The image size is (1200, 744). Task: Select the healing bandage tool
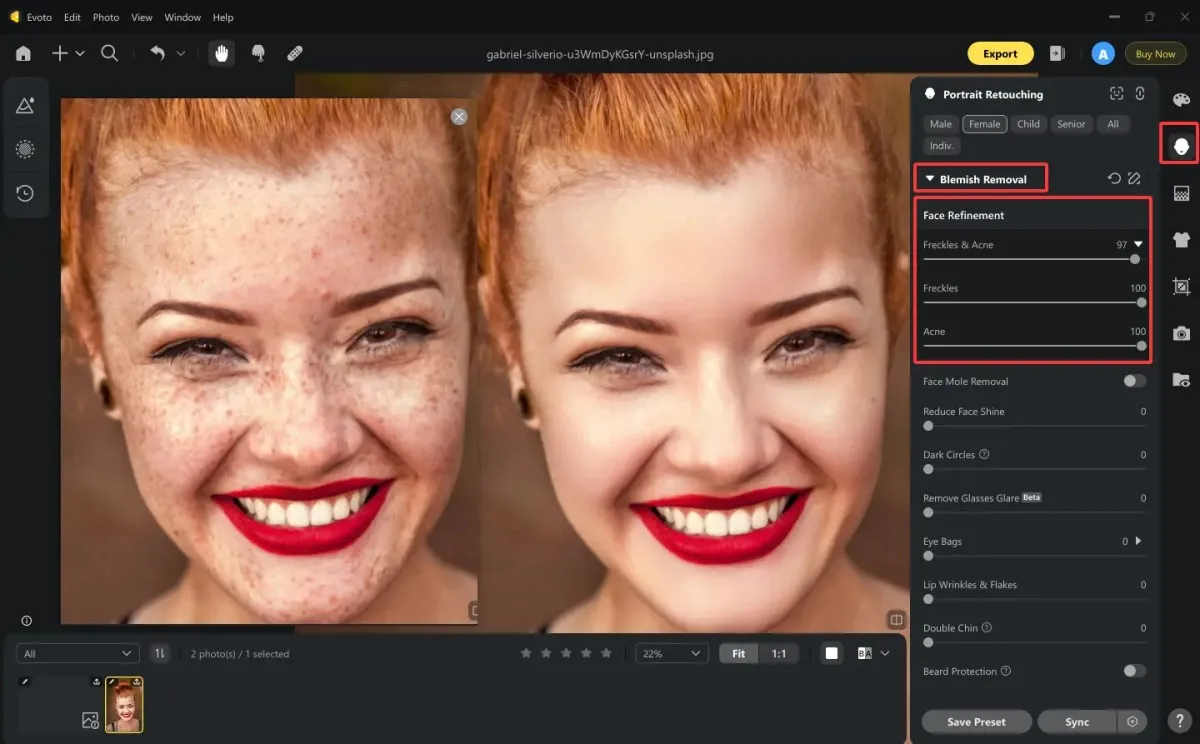pyautogui.click(x=295, y=54)
